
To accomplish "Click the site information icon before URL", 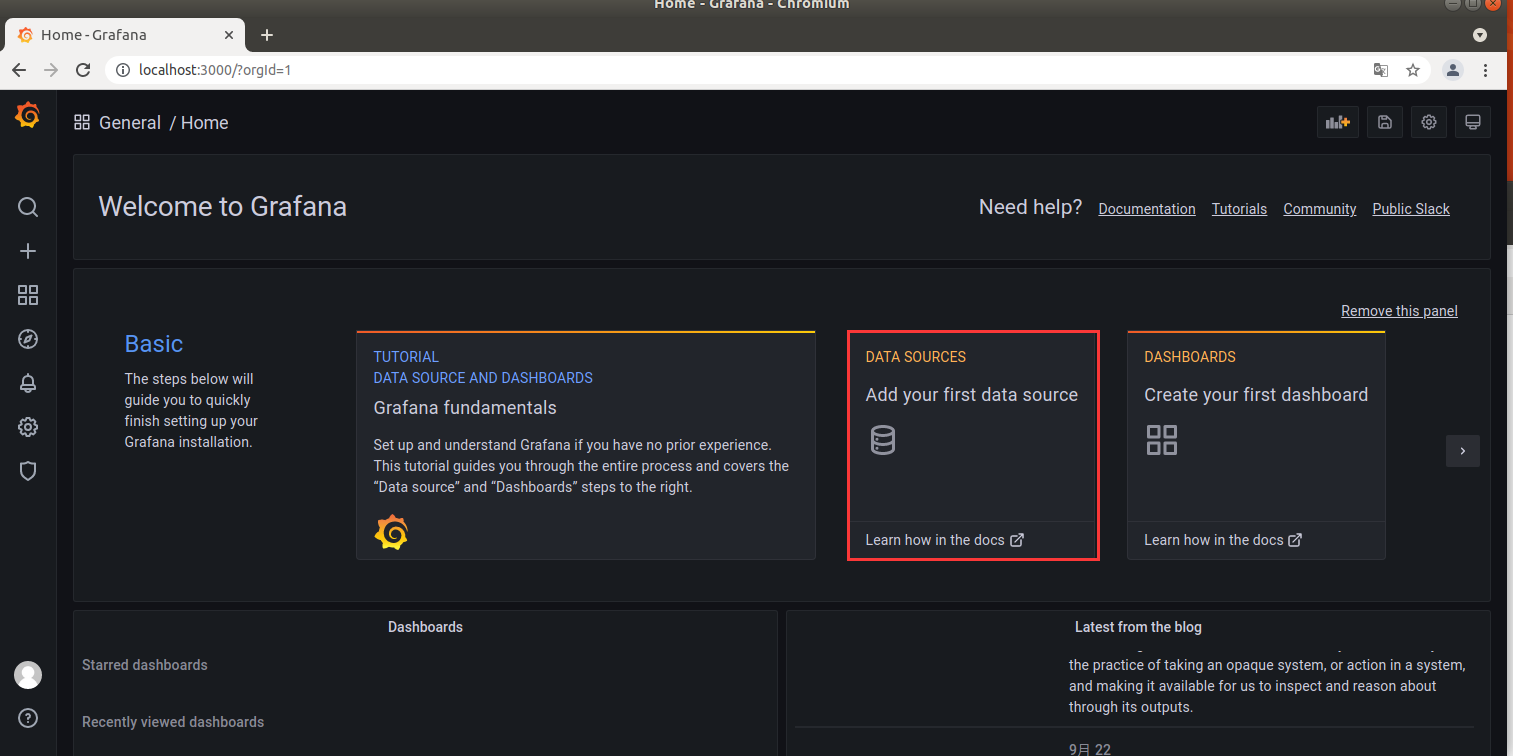I will (x=123, y=70).
